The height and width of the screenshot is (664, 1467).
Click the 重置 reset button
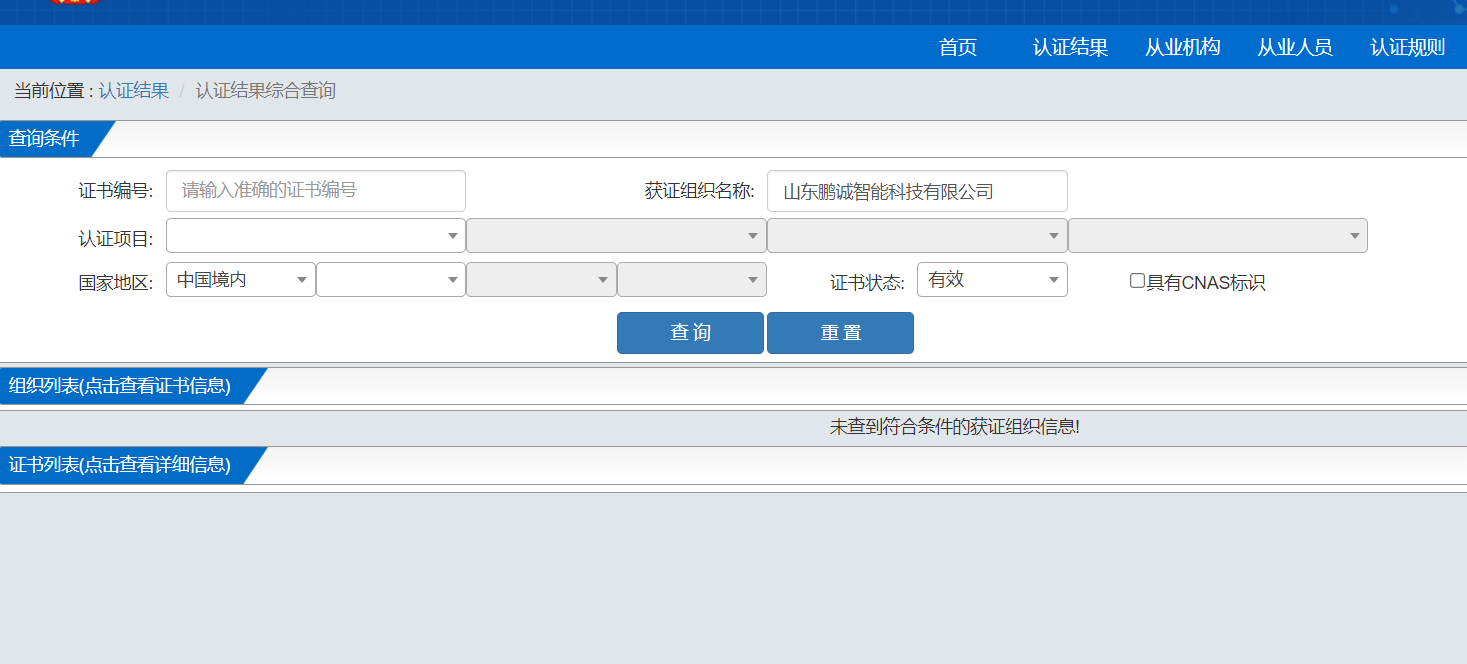tap(840, 333)
